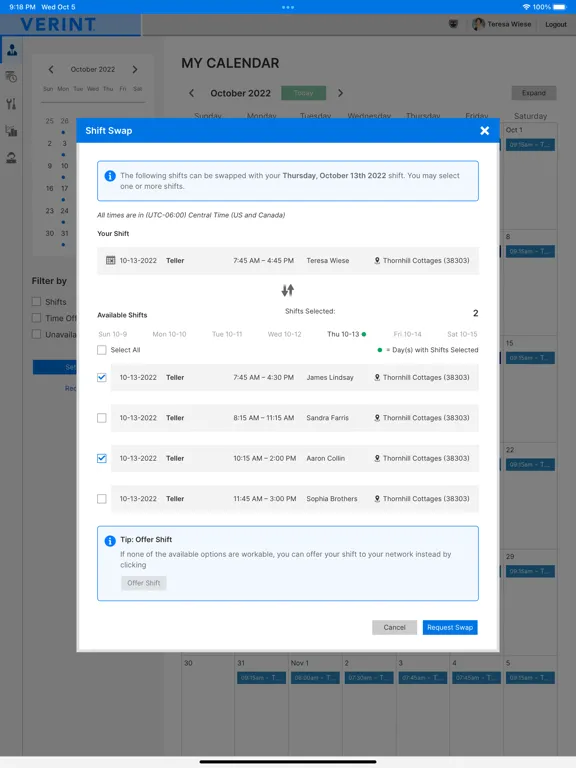
Task: Click the calendar icon in the Your Shift row
Action: point(111,260)
